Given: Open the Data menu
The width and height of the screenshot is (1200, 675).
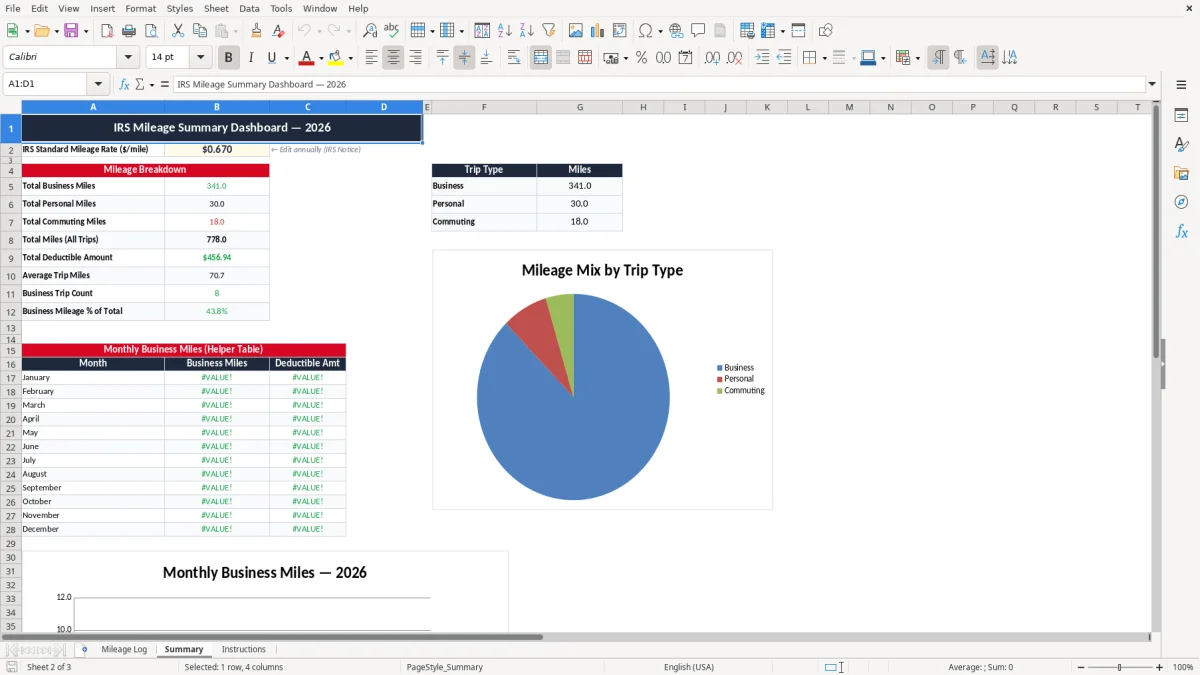Looking at the screenshot, I should (249, 8).
